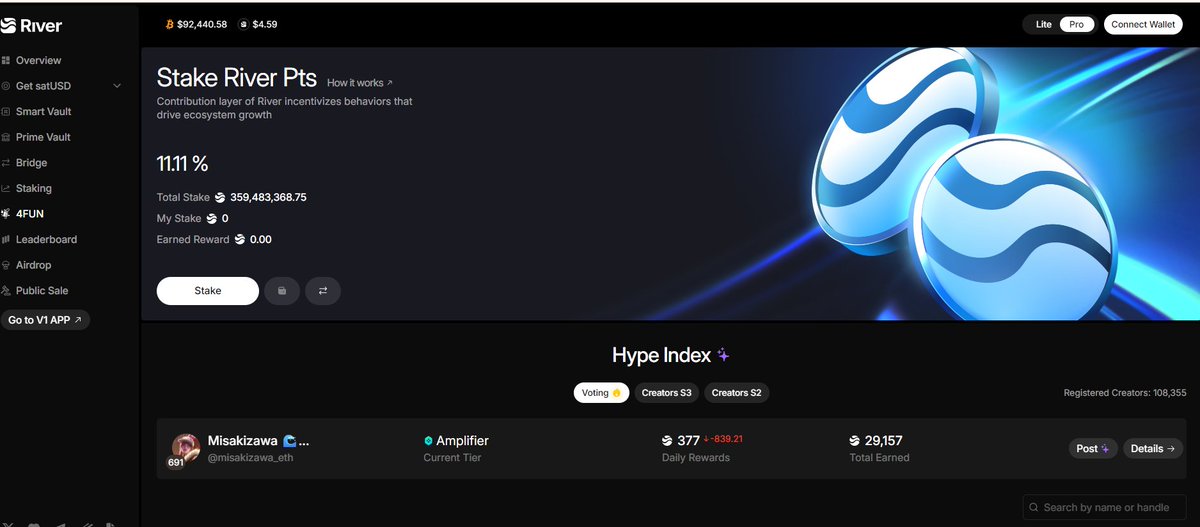
Task: Open the Staking page
Action: 34,189
